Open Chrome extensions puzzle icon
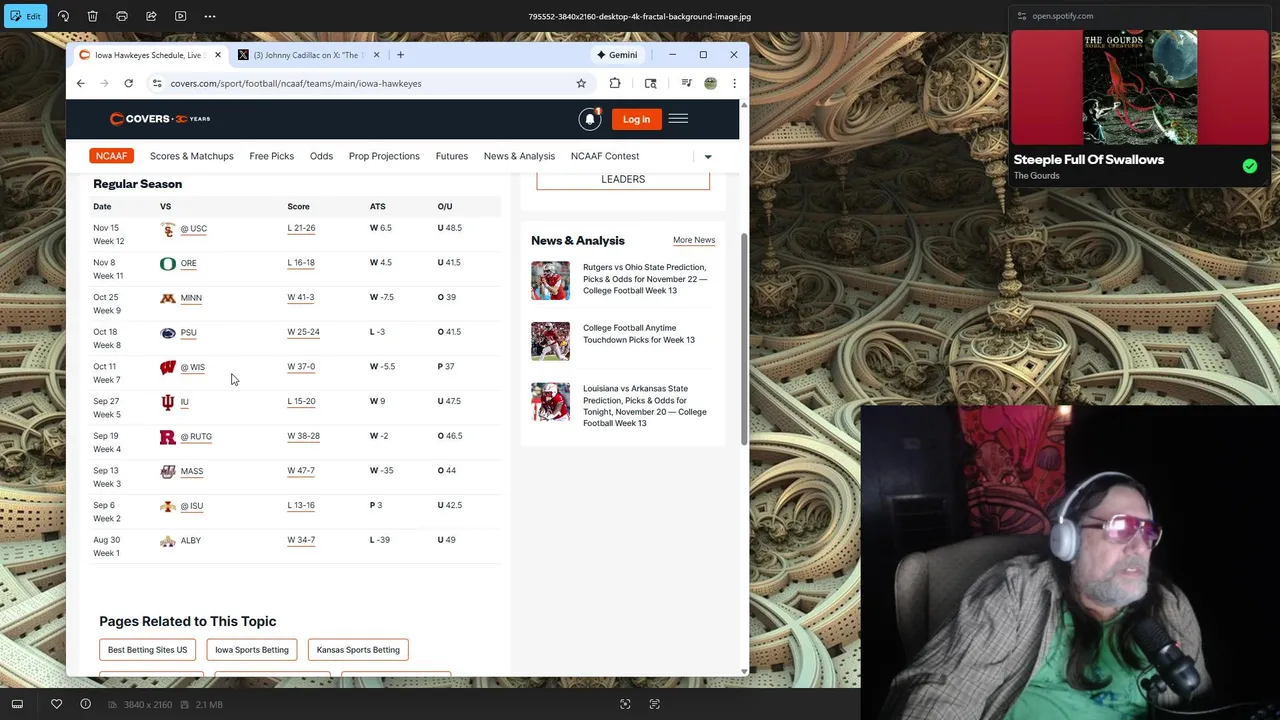Screen dimensions: 1280x720 [x=615, y=84]
